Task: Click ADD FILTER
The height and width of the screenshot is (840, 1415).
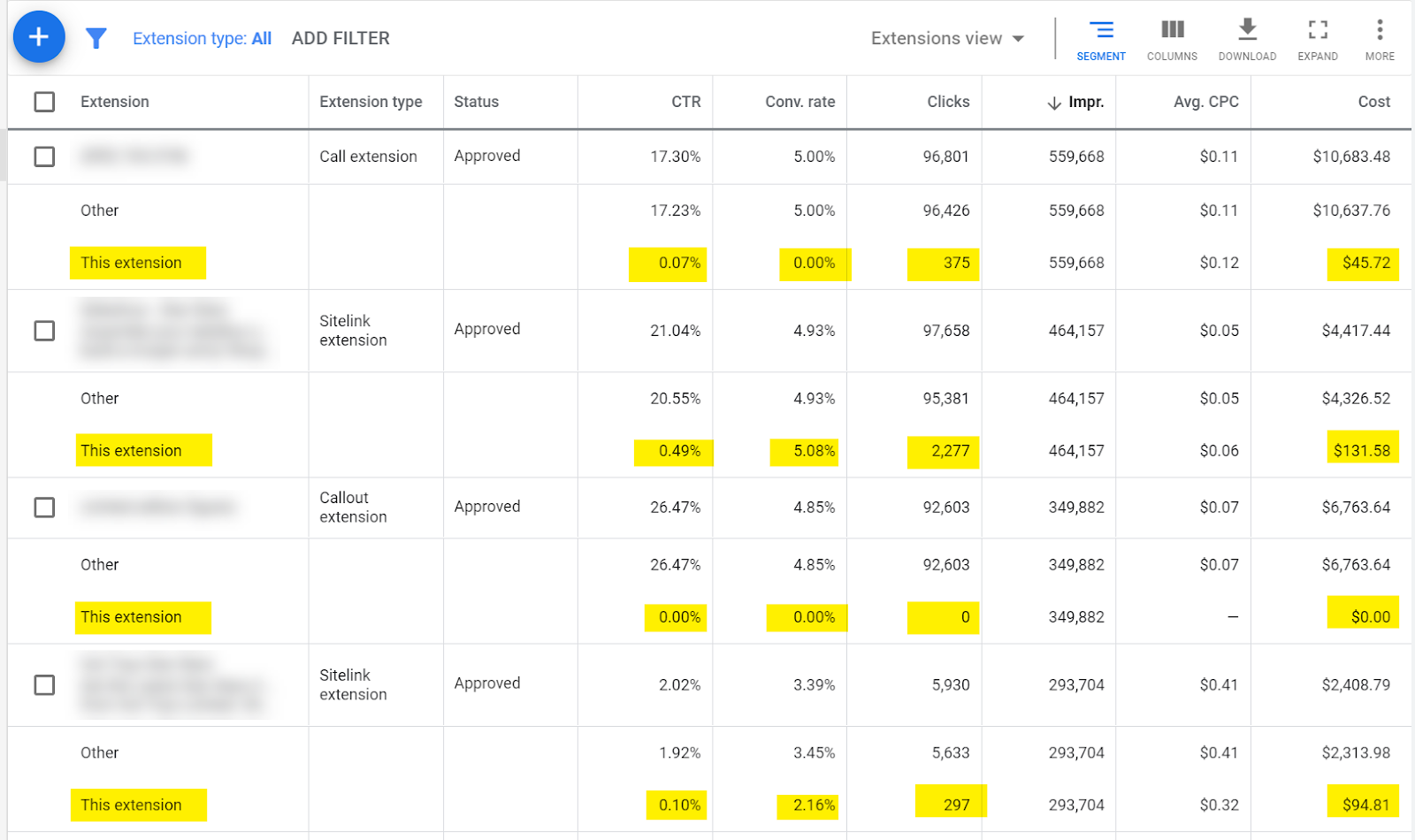Action: 340,38
